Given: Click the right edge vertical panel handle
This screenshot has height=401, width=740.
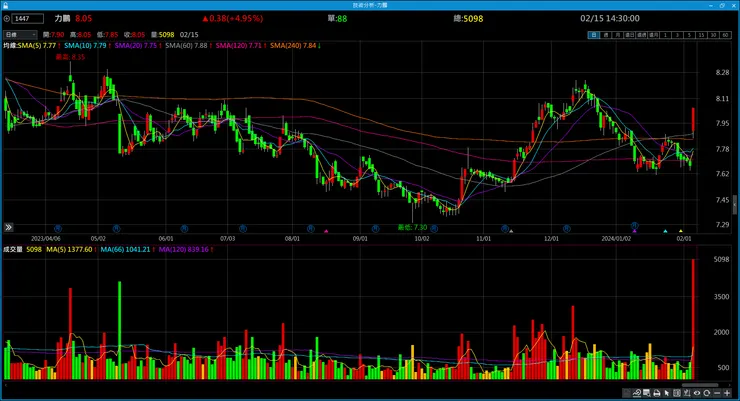Looking at the screenshot, I should [735, 205].
